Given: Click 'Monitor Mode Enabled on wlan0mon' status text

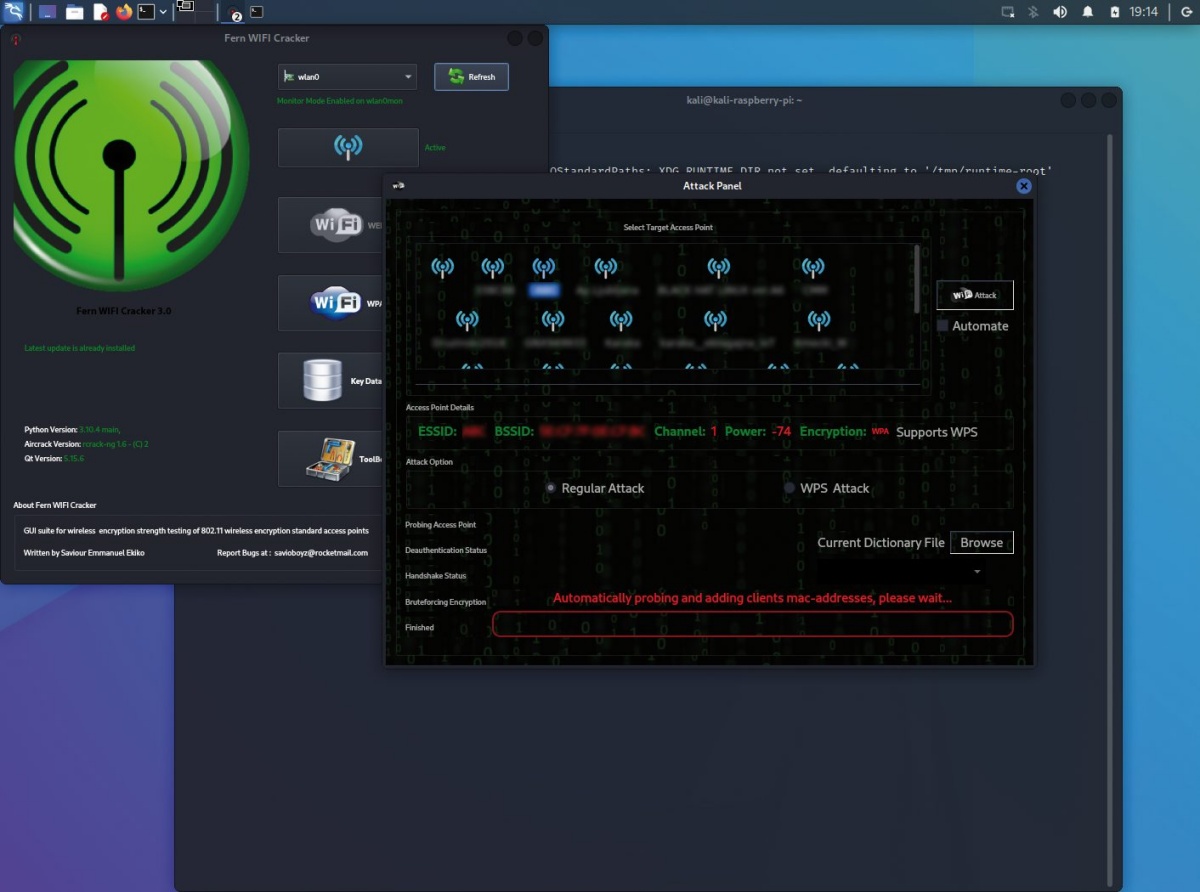Looking at the screenshot, I should (x=340, y=101).
